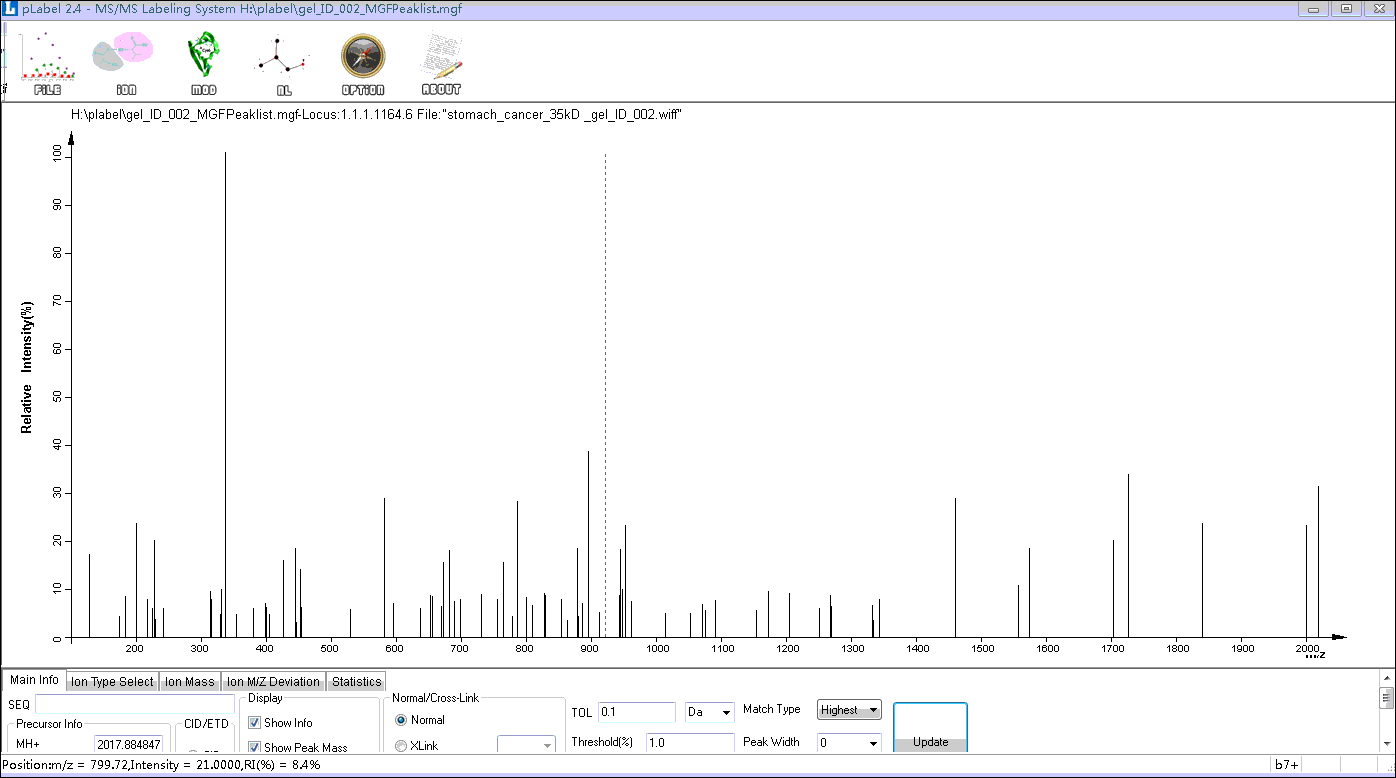Switch to the Ion Type Select tab

(x=112, y=682)
